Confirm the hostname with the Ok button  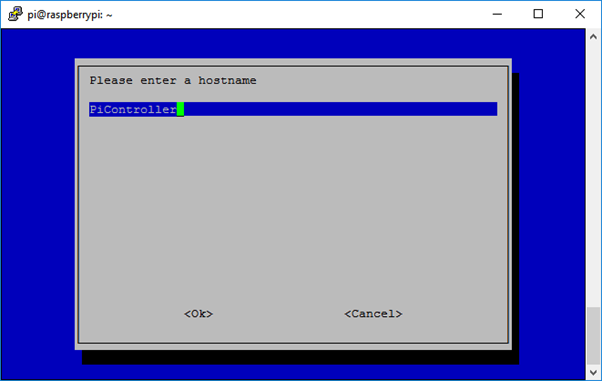(x=198, y=314)
